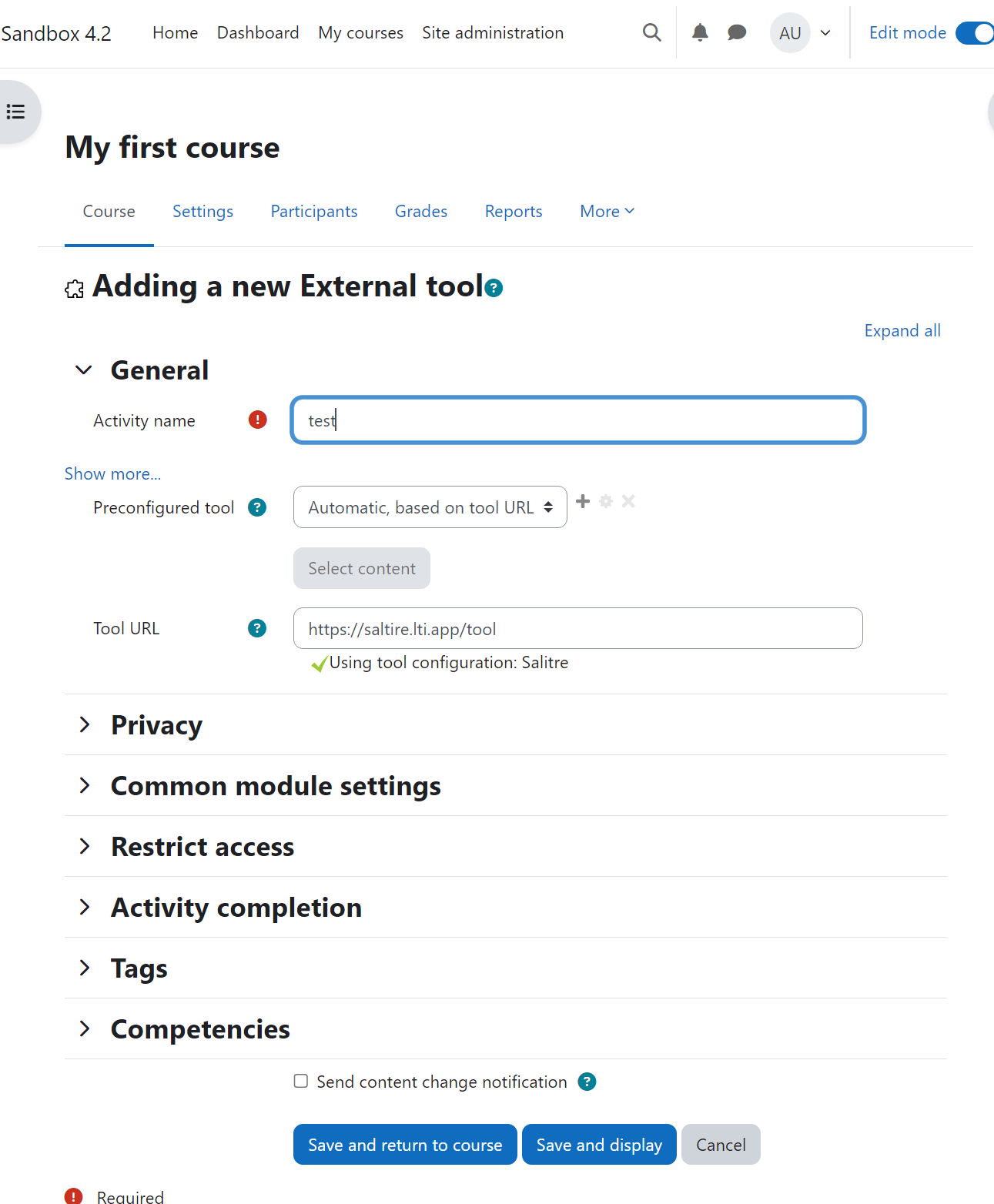Click help icon beside content change notification
The width and height of the screenshot is (994, 1204).
[587, 1082]
